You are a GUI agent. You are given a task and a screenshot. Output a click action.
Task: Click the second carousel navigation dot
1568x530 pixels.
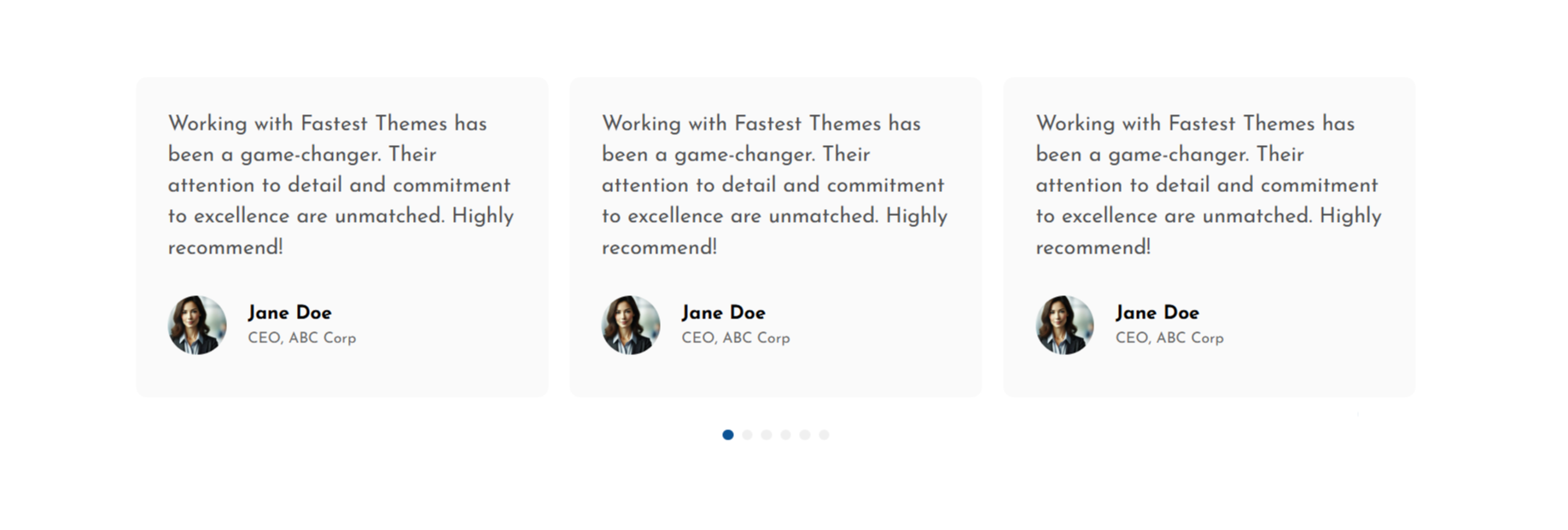coord(746,434)
